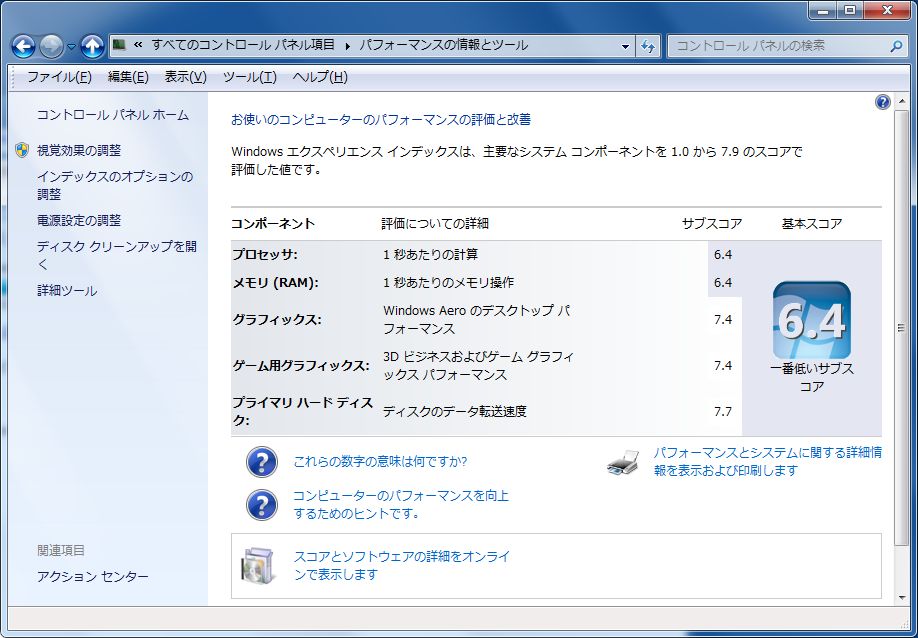Viewport: 918px width, 638px height.
Task: Click the software box icon
Action: [x=258, y=565]
